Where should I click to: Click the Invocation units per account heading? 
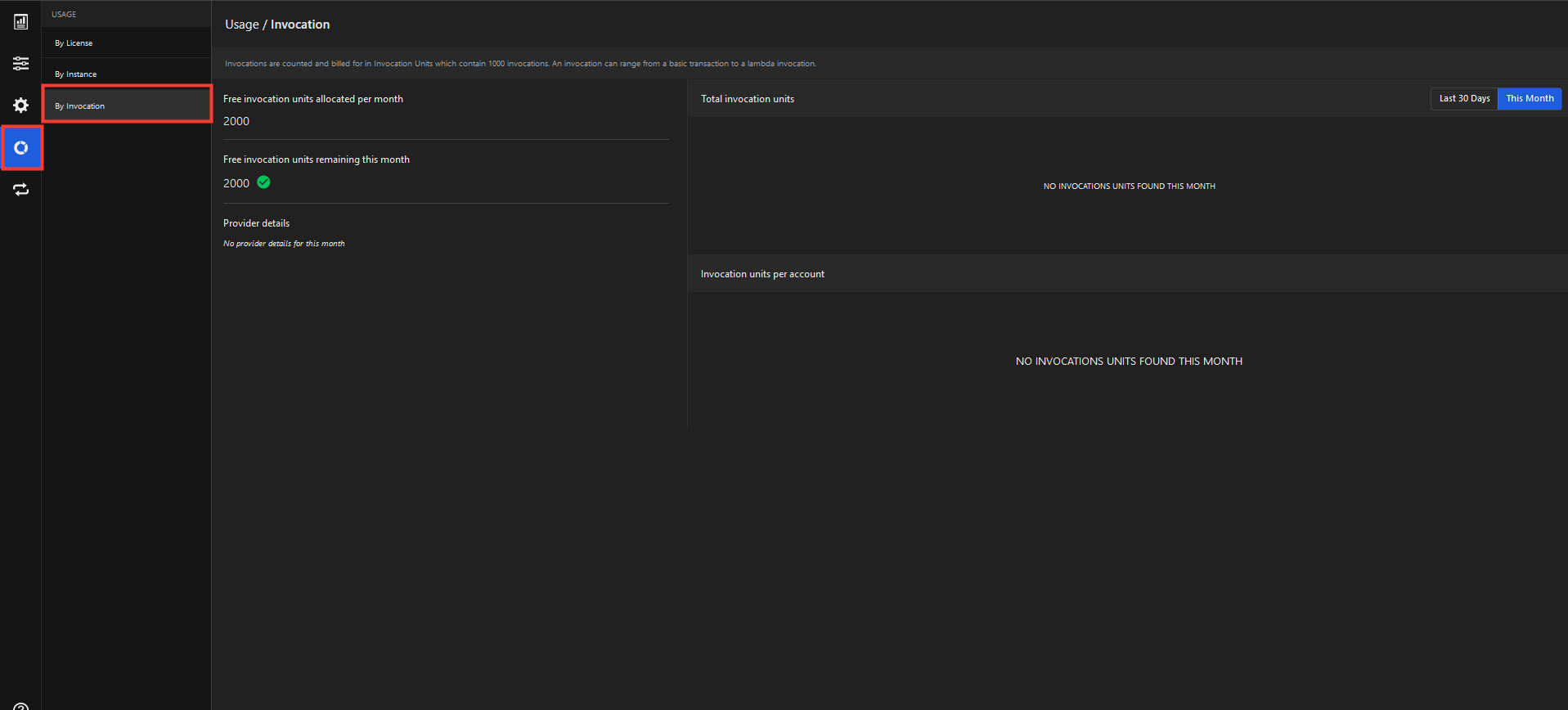[762, 274]
